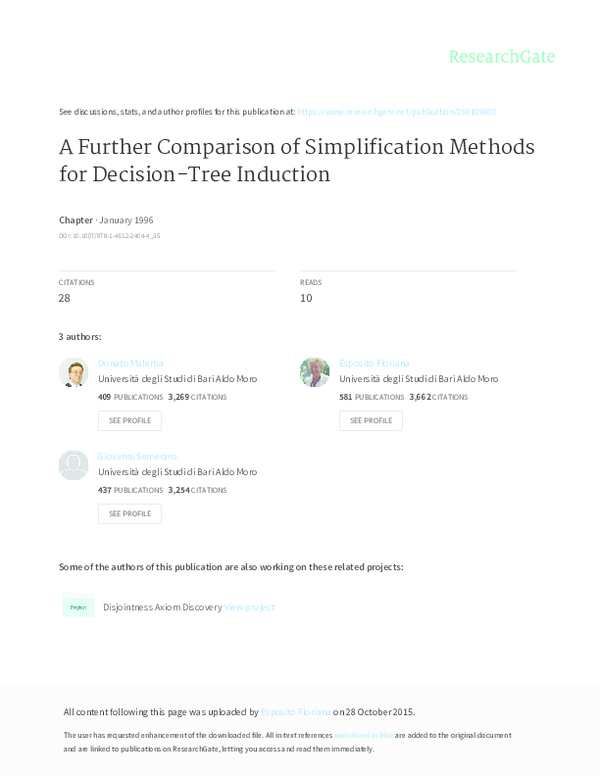Image resolution: width=600 pixels, height=776 pixels.
Task: Click the Disjointness Axiom Discovery project icon
Action: pos(78,606)
